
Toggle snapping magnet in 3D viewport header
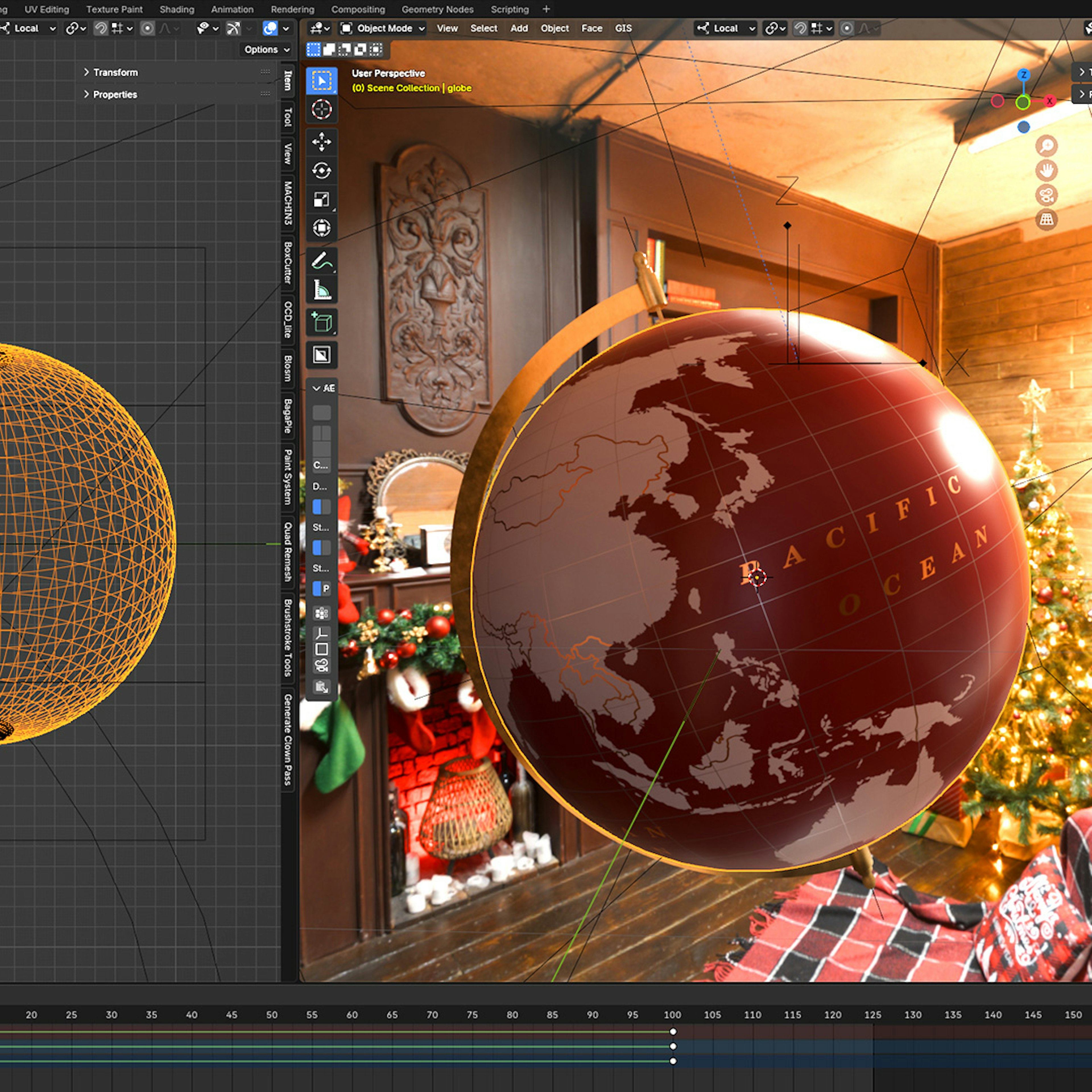click(800, 28)
